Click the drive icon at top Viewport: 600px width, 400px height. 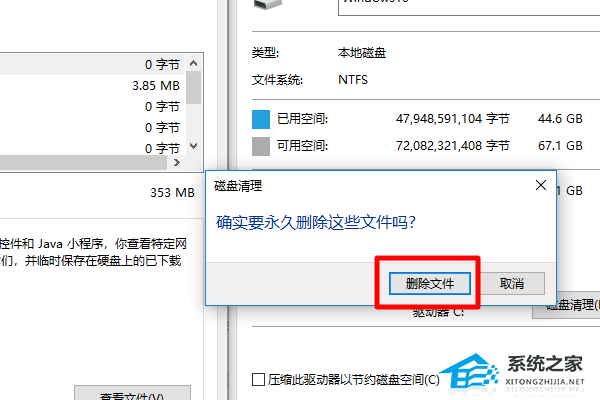click(268, 5)
